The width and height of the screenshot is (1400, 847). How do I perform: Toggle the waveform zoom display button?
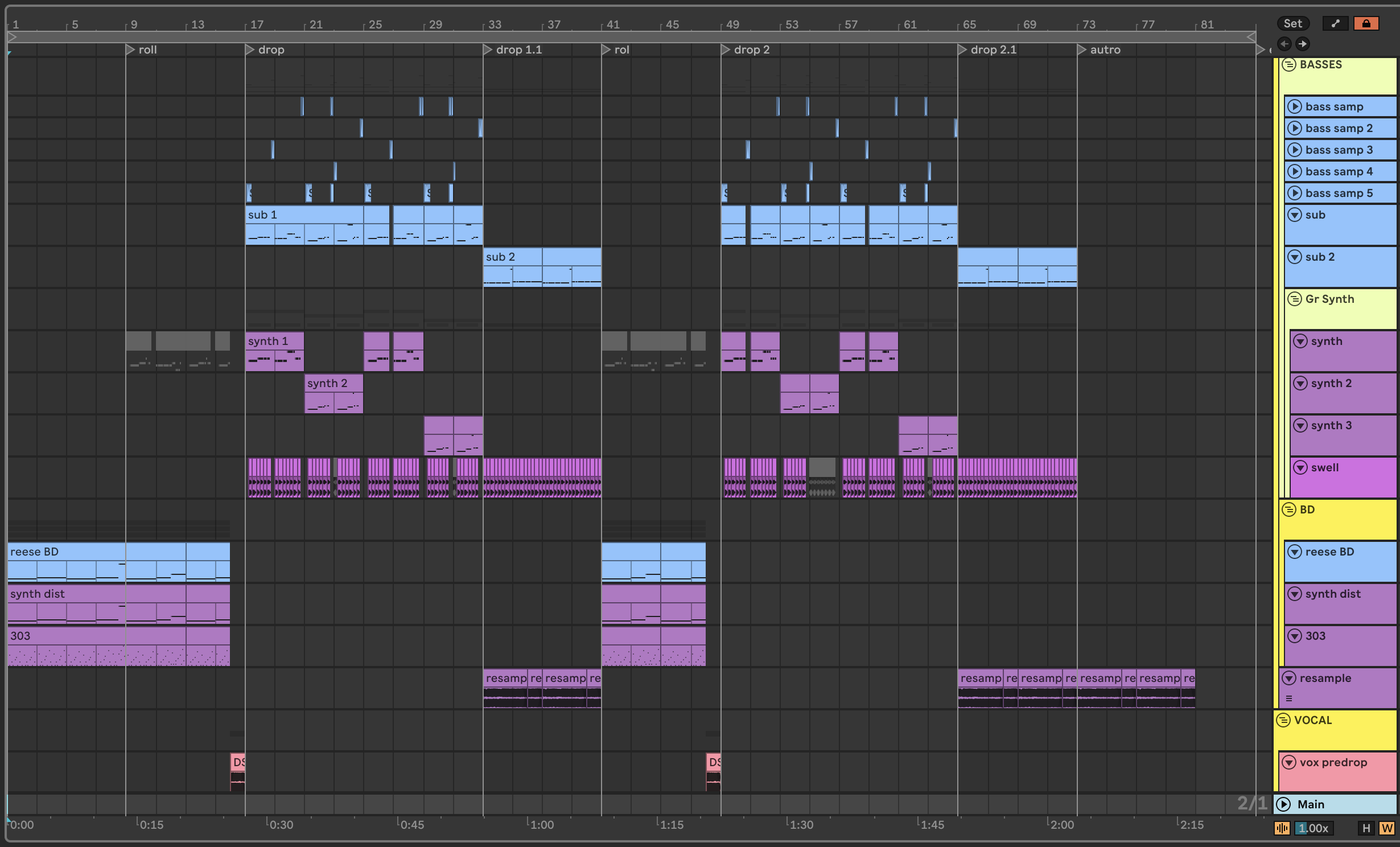point(1282,828)
